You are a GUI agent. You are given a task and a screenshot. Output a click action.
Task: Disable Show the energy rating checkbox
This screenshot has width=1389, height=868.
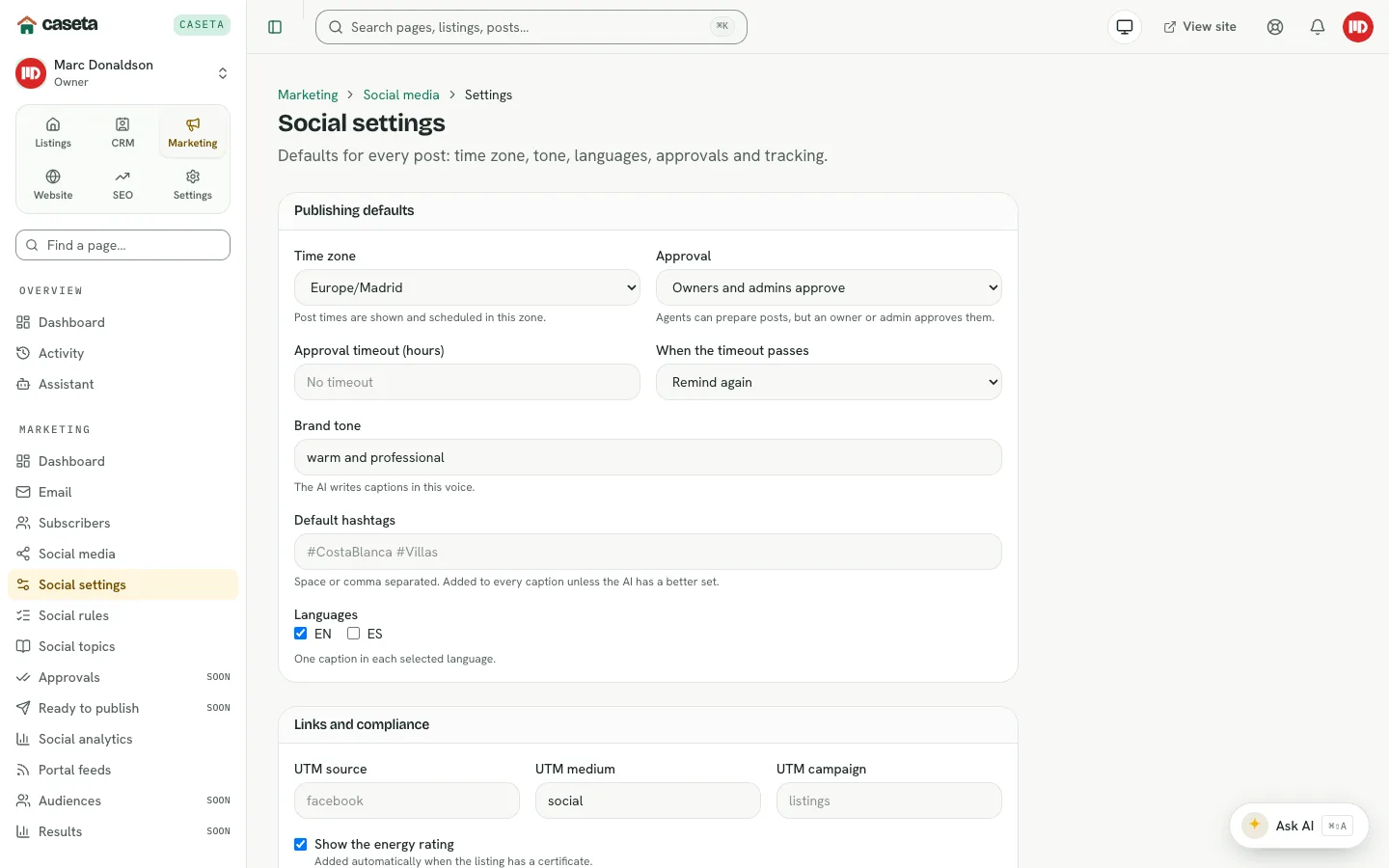(301, 844)
